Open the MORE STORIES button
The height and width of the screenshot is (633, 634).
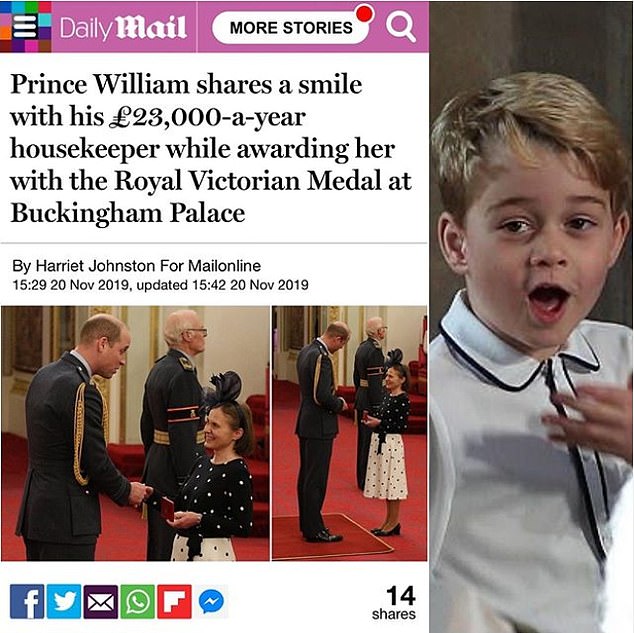[x=291, y=27]
